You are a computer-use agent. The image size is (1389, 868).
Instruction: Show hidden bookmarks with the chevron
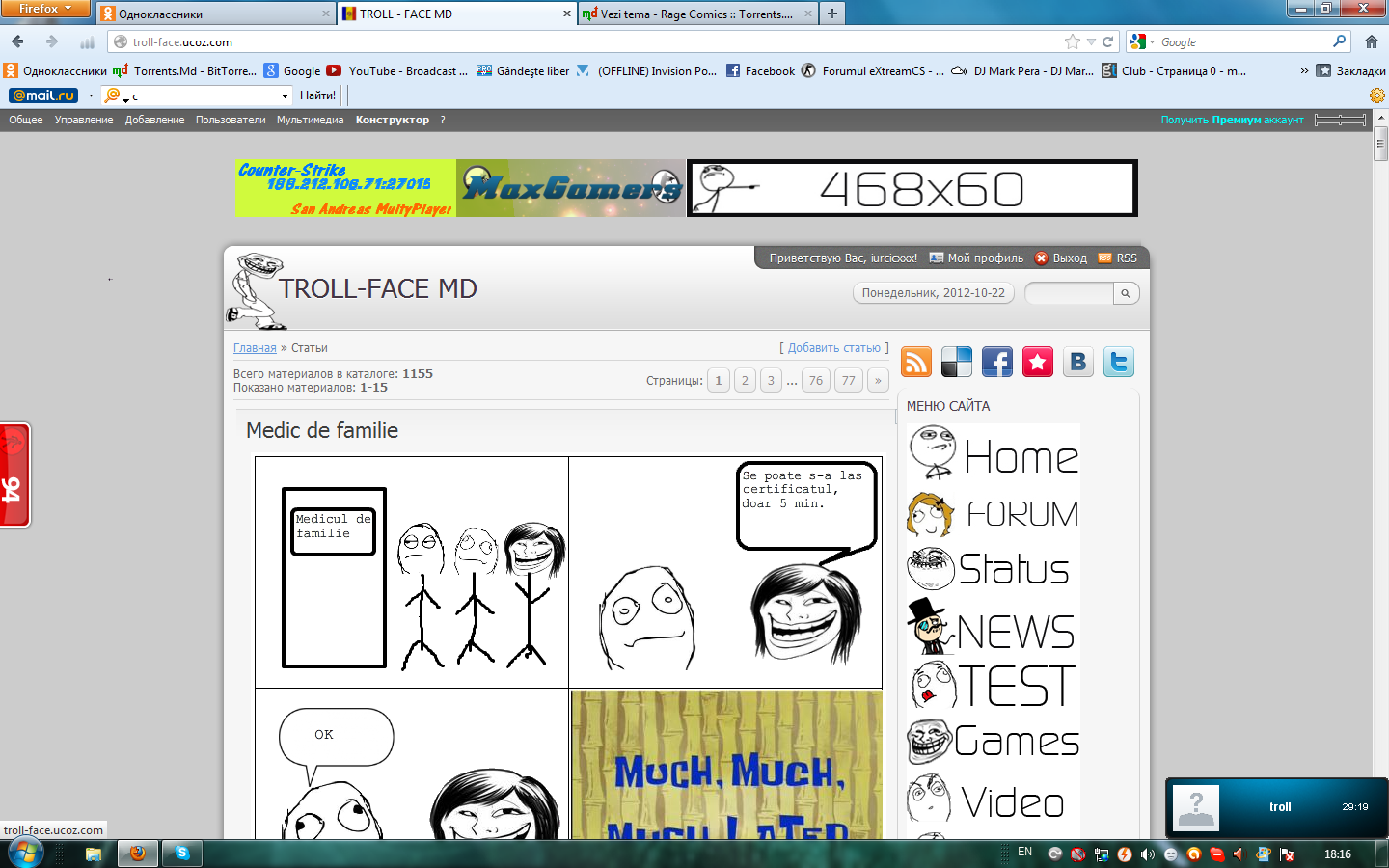pyautogui.click(x=1304, y=70)
